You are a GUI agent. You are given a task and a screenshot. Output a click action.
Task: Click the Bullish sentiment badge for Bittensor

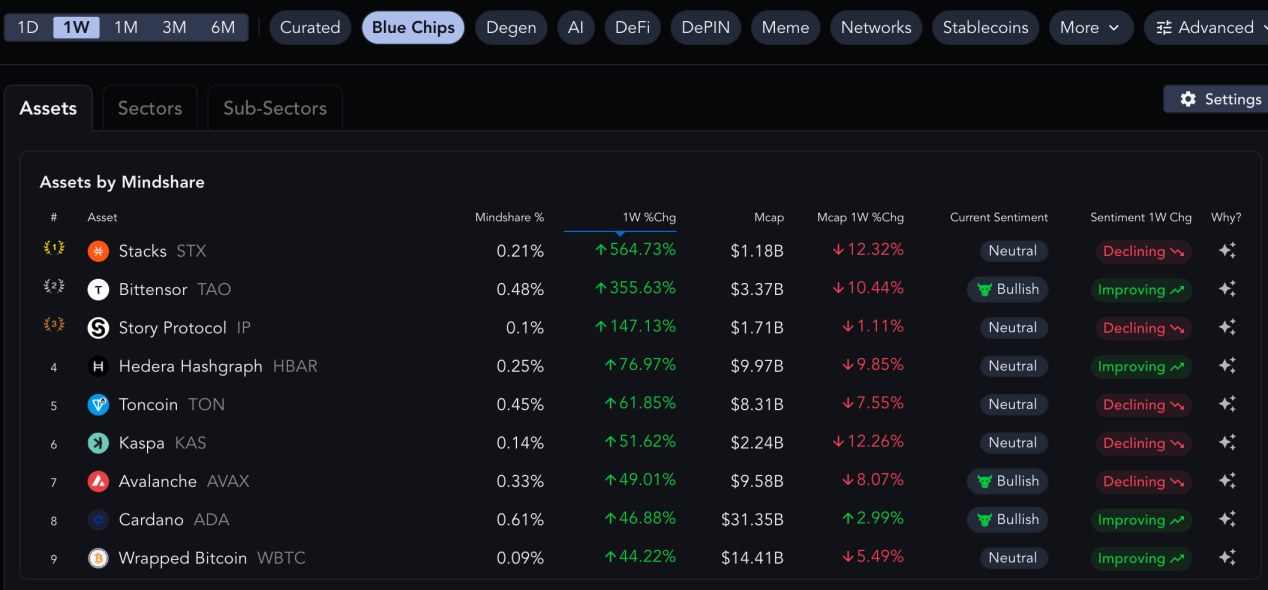click(x=1008, y=289)
